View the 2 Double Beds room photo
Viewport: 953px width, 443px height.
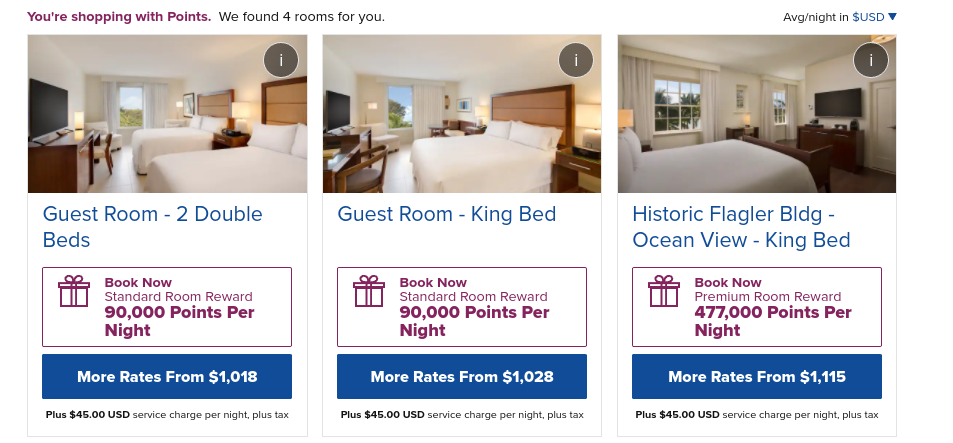click(167, 114)
